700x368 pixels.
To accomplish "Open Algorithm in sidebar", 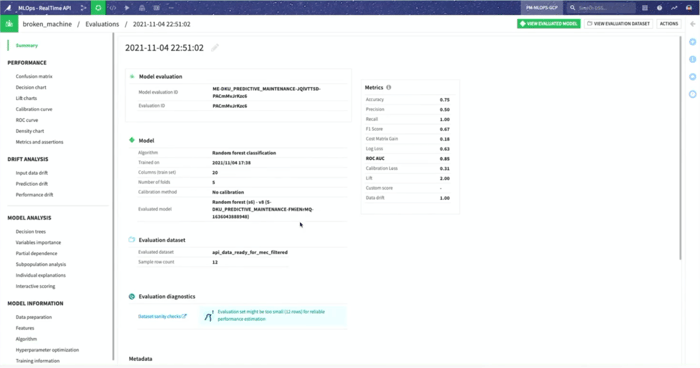I will [x=26, y=339].
